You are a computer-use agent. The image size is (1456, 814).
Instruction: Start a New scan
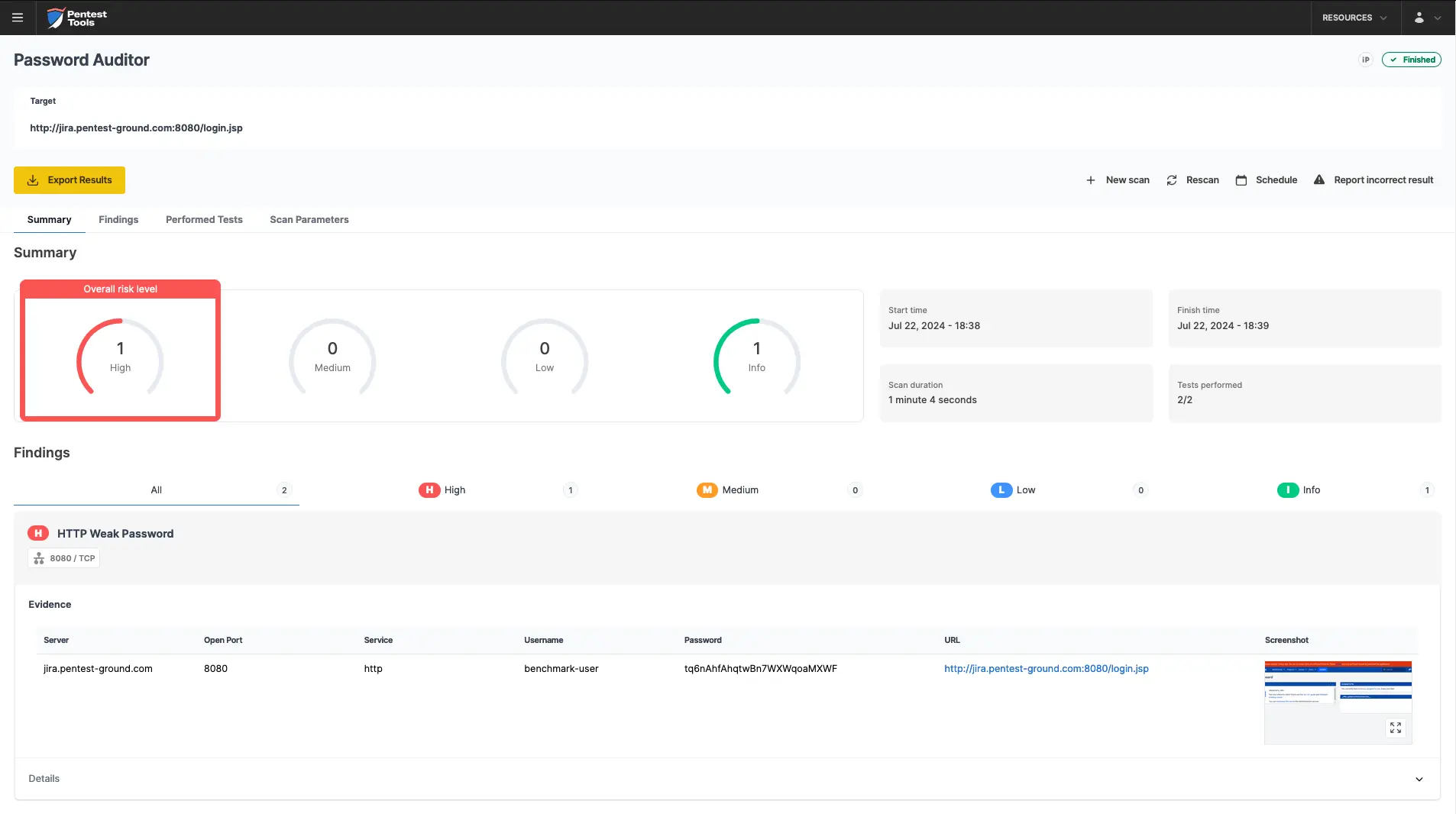click(x=1118, y=180)
